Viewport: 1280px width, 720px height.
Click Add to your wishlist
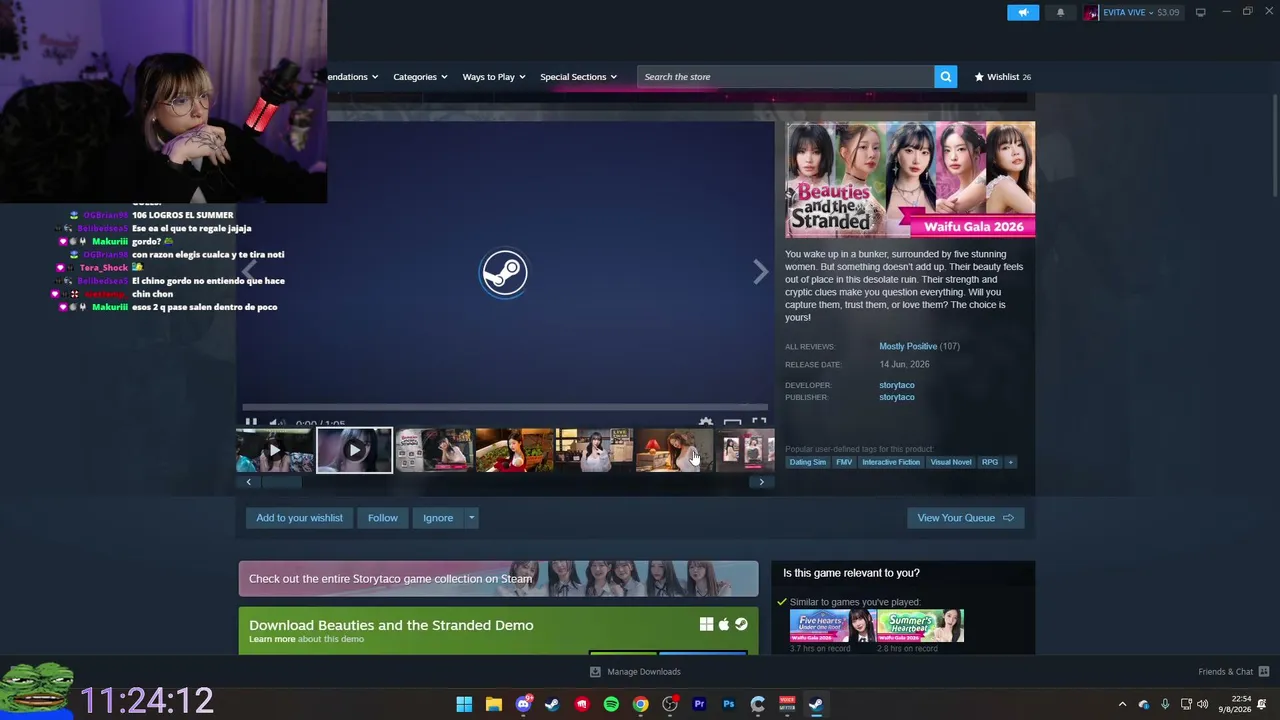pos(299,518)
